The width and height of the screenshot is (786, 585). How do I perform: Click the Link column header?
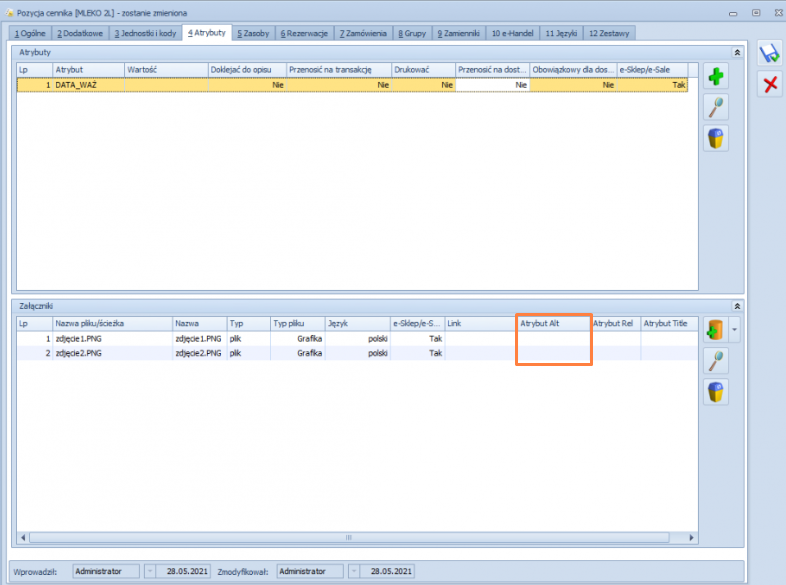click(480, 324)
